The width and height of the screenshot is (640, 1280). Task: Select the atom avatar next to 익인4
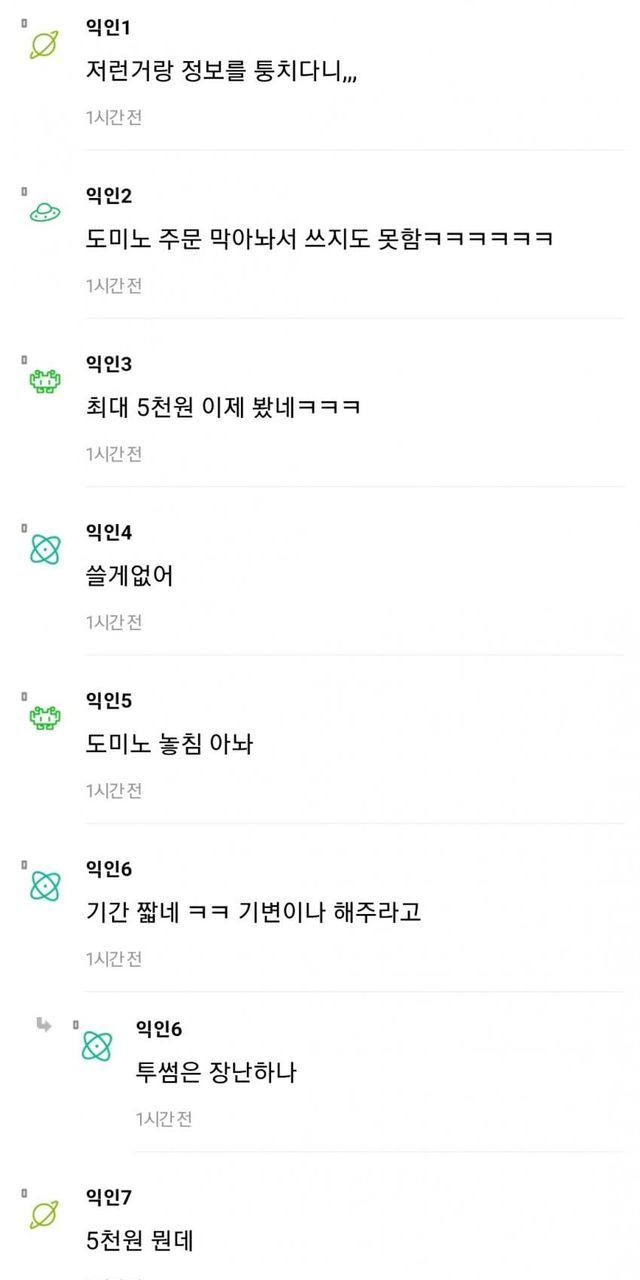(x=44, y=549)
